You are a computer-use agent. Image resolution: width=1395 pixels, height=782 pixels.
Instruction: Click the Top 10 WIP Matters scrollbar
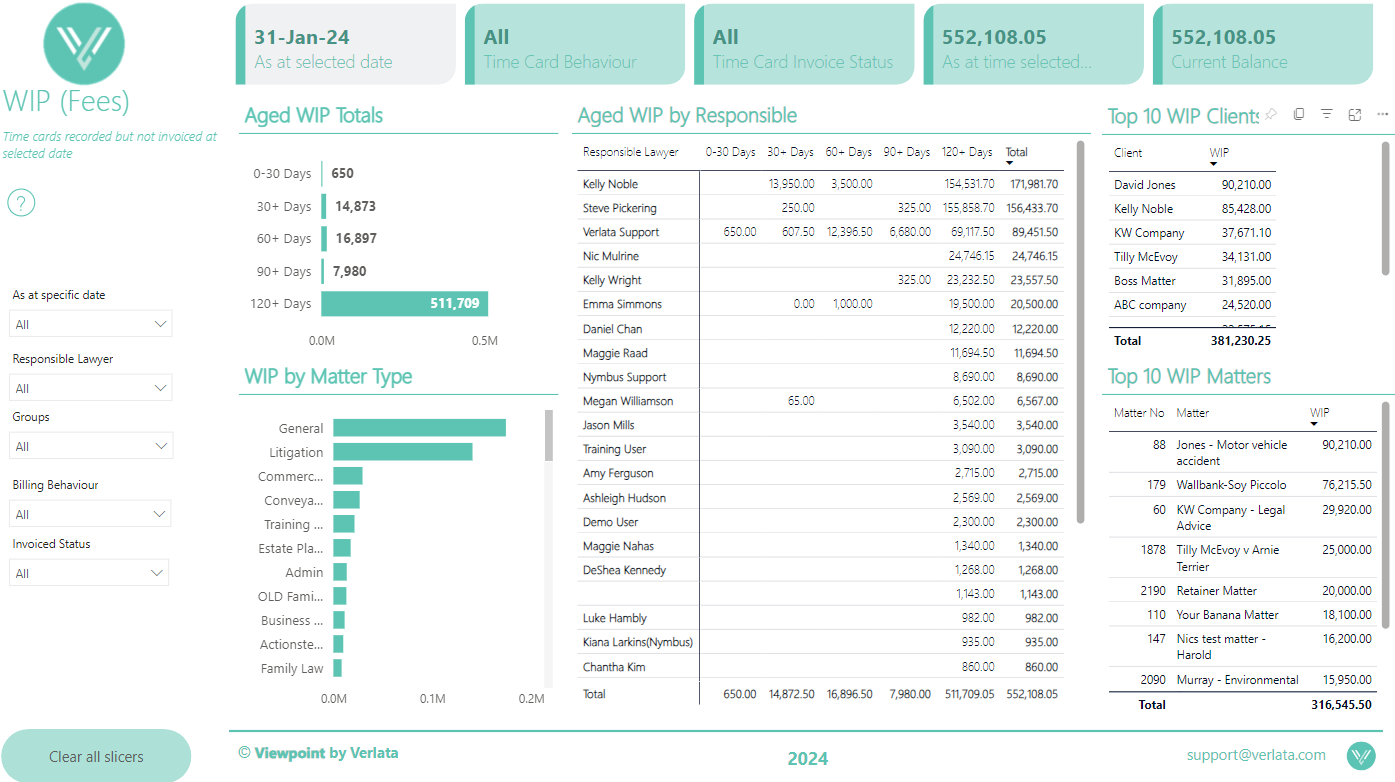(1385, 515)
